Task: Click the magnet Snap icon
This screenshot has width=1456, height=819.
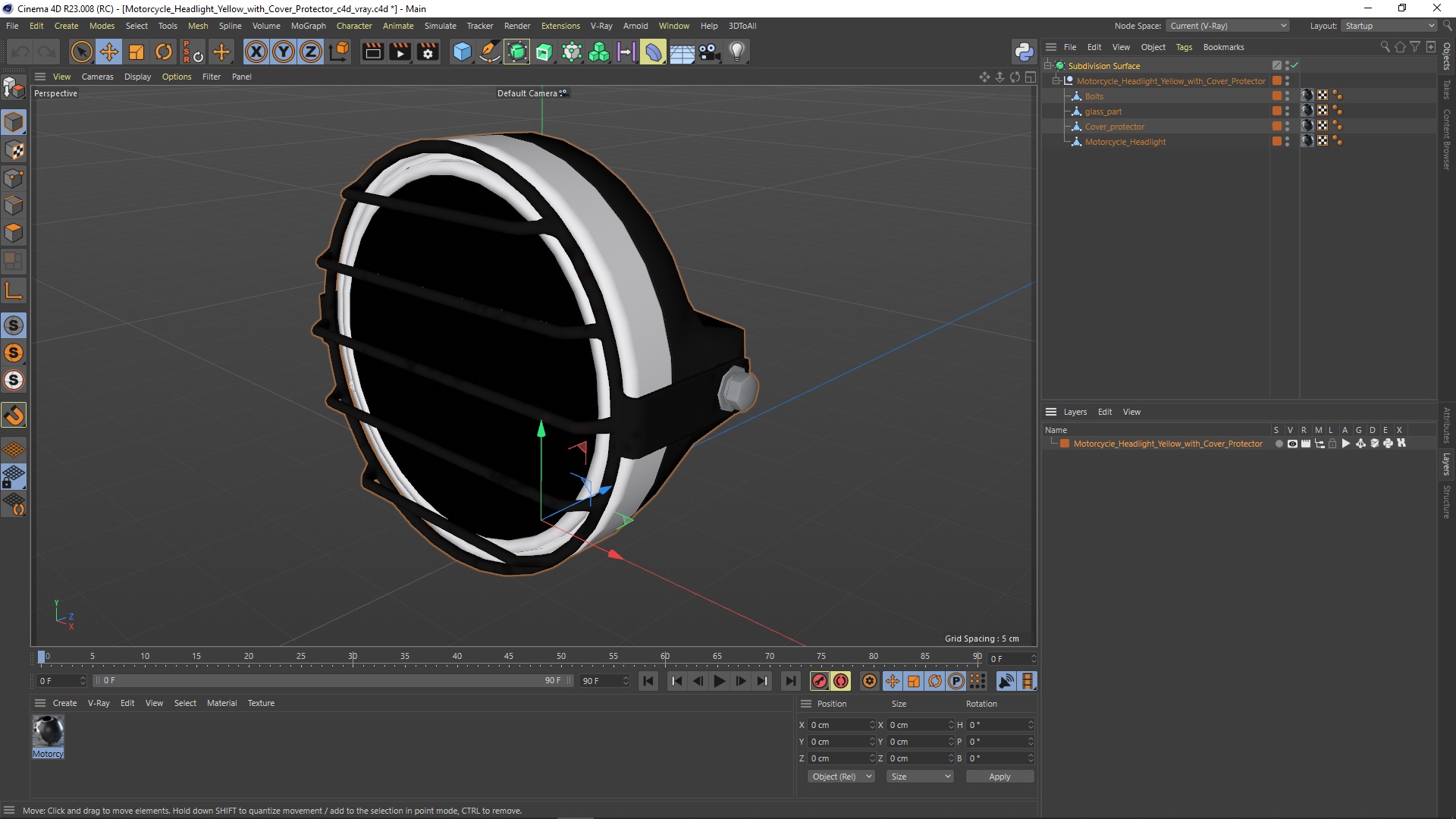Action: (x=14, y=415)
